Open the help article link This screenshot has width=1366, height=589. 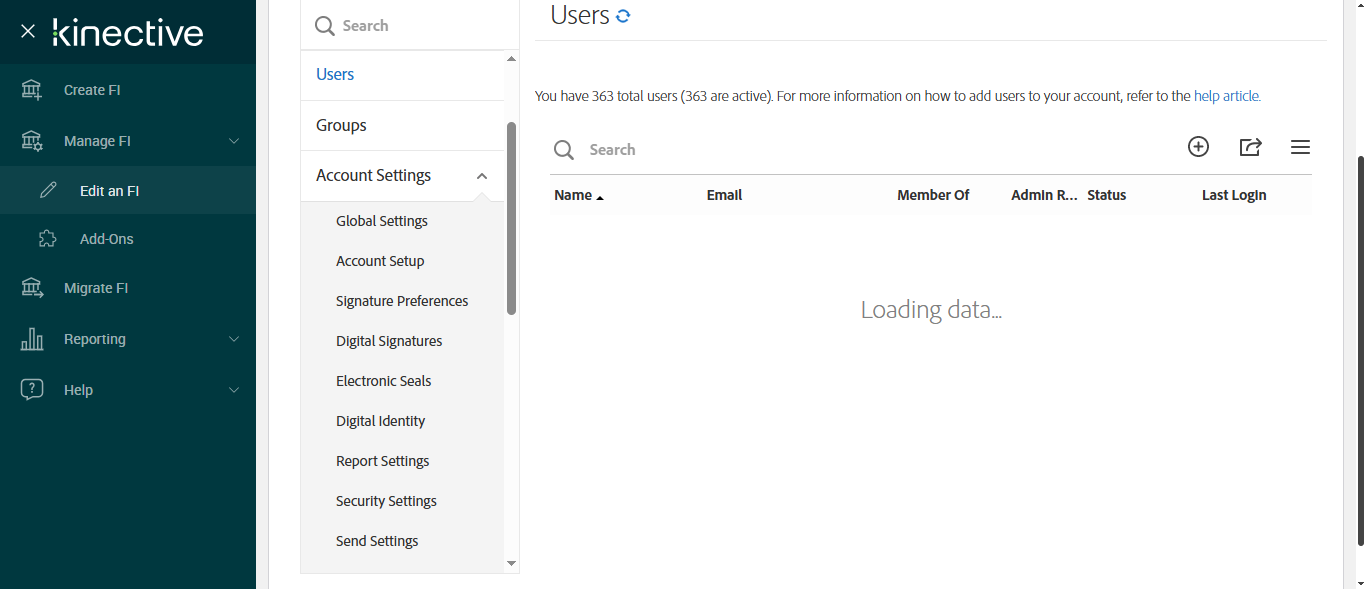[x=1227, y=97]
